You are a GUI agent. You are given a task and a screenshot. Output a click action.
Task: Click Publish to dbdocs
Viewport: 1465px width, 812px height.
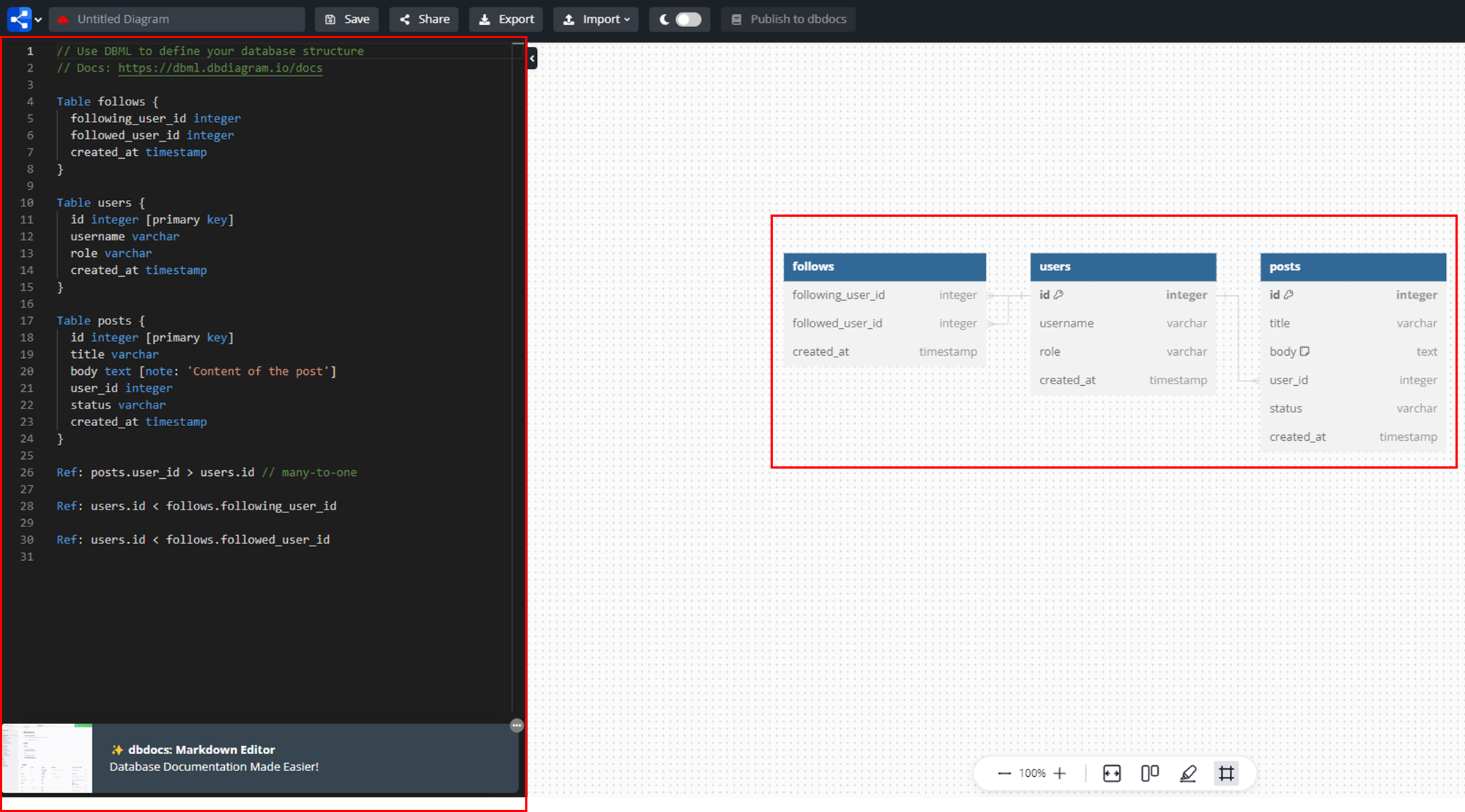click(x=788, y=19)
